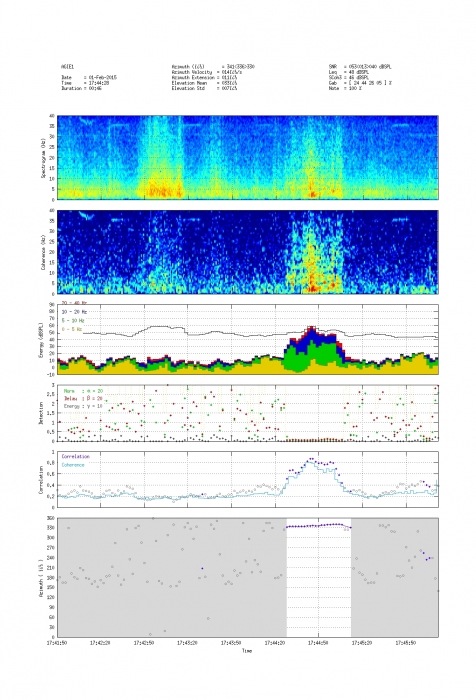The image size is (476, 700).
Task: Click the energy peak in the Energy plot
Action: click(x=312, y=329)
